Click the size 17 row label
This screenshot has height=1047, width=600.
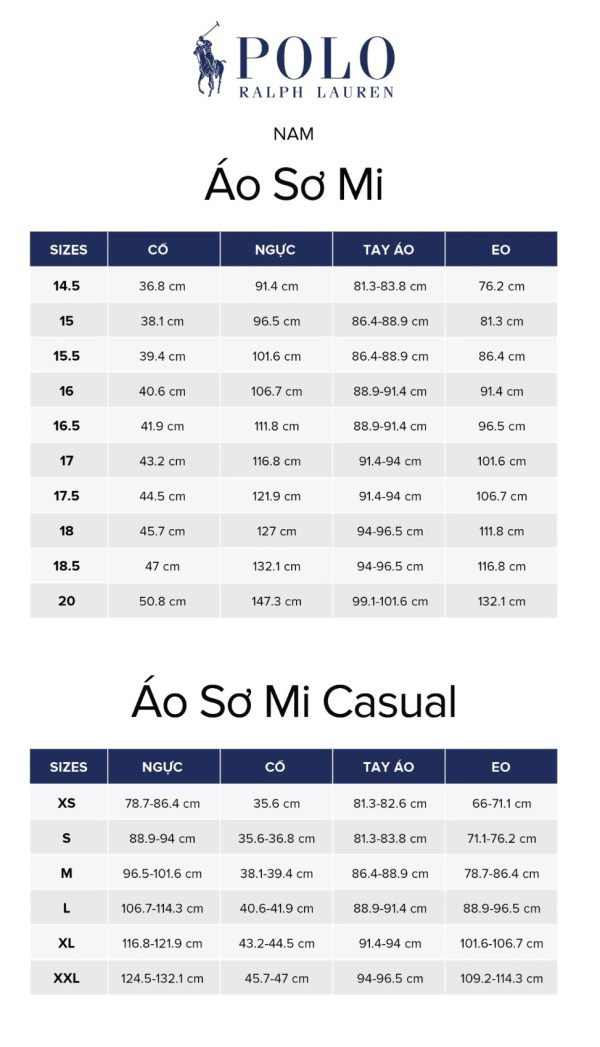[67, 461]
